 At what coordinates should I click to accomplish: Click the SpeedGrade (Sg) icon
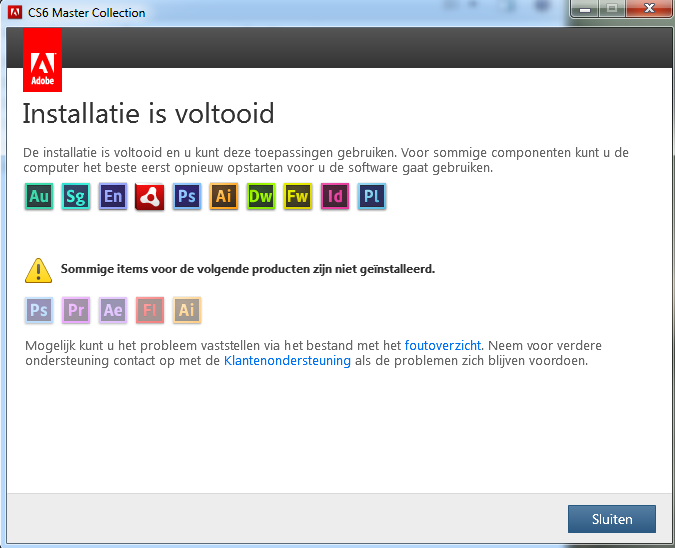[76, 196]
